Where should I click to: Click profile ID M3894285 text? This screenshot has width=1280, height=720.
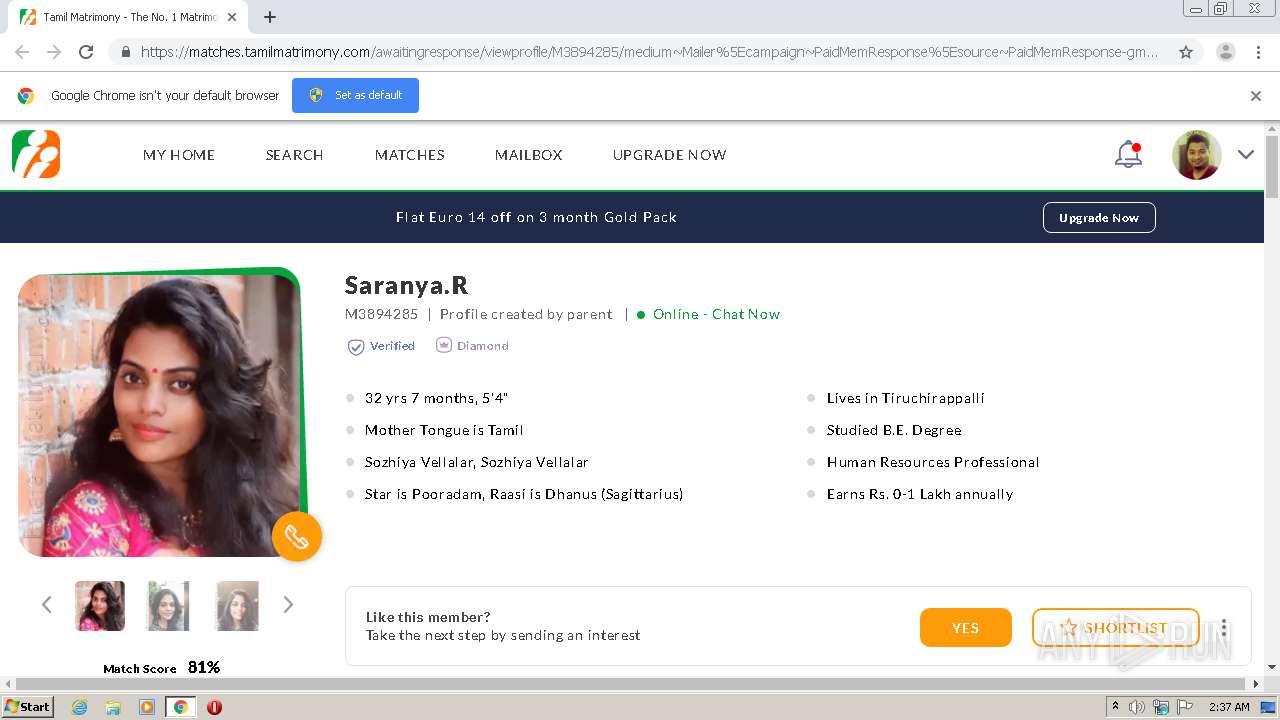381,314
